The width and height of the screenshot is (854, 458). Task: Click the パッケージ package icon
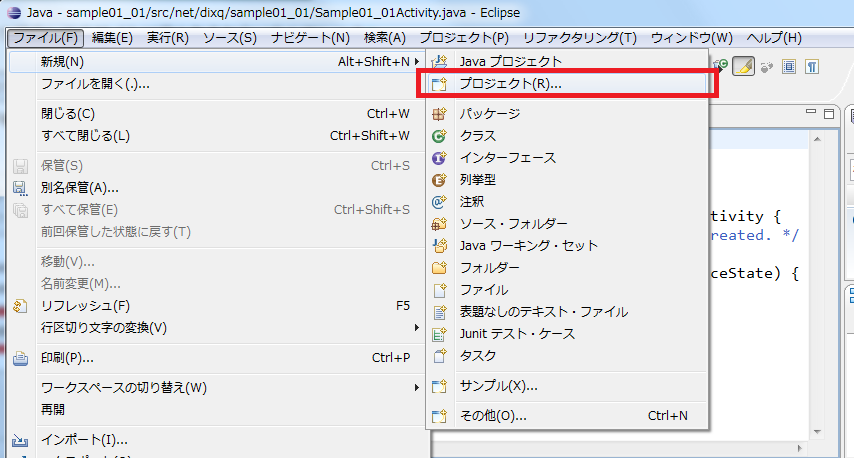[440, 114]
